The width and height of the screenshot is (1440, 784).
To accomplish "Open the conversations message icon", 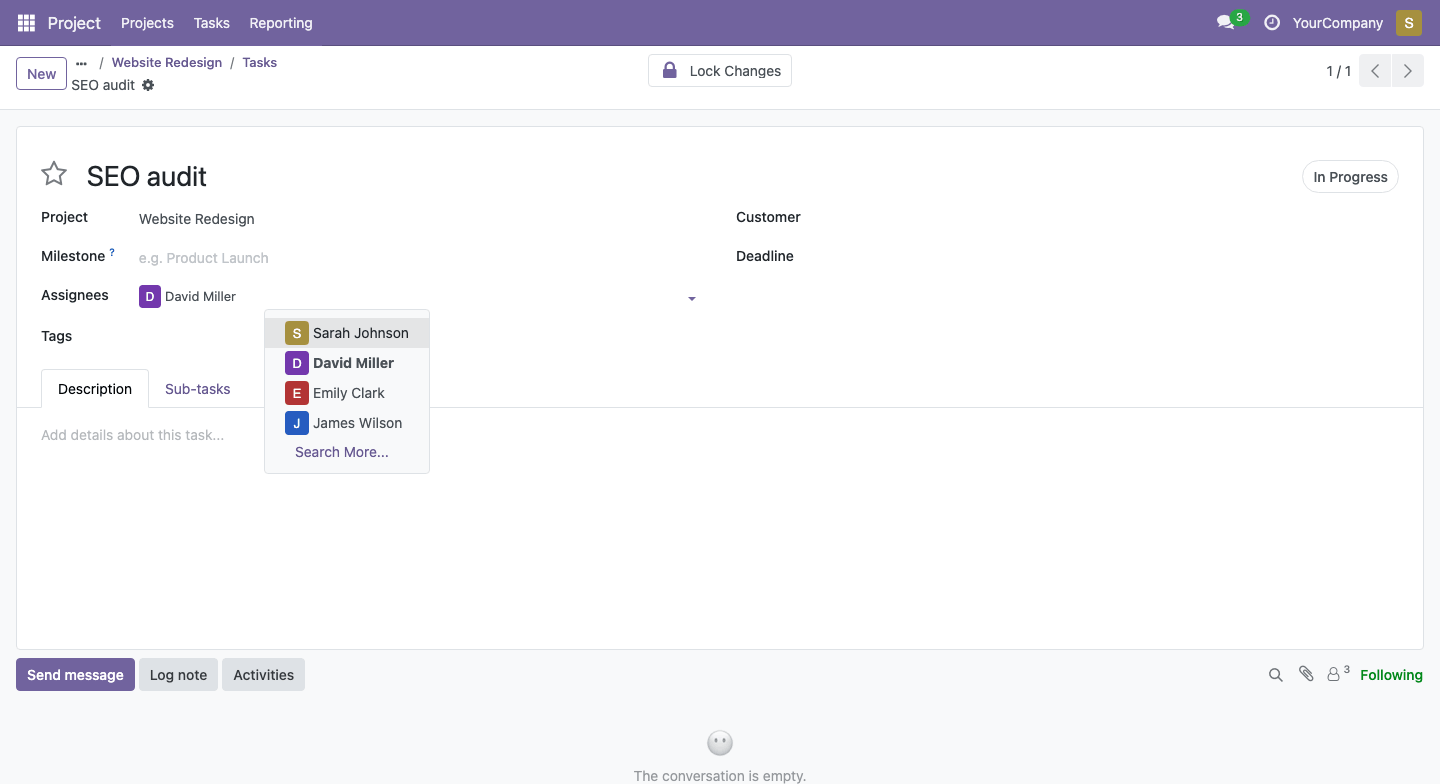I will coord(1225,23).
